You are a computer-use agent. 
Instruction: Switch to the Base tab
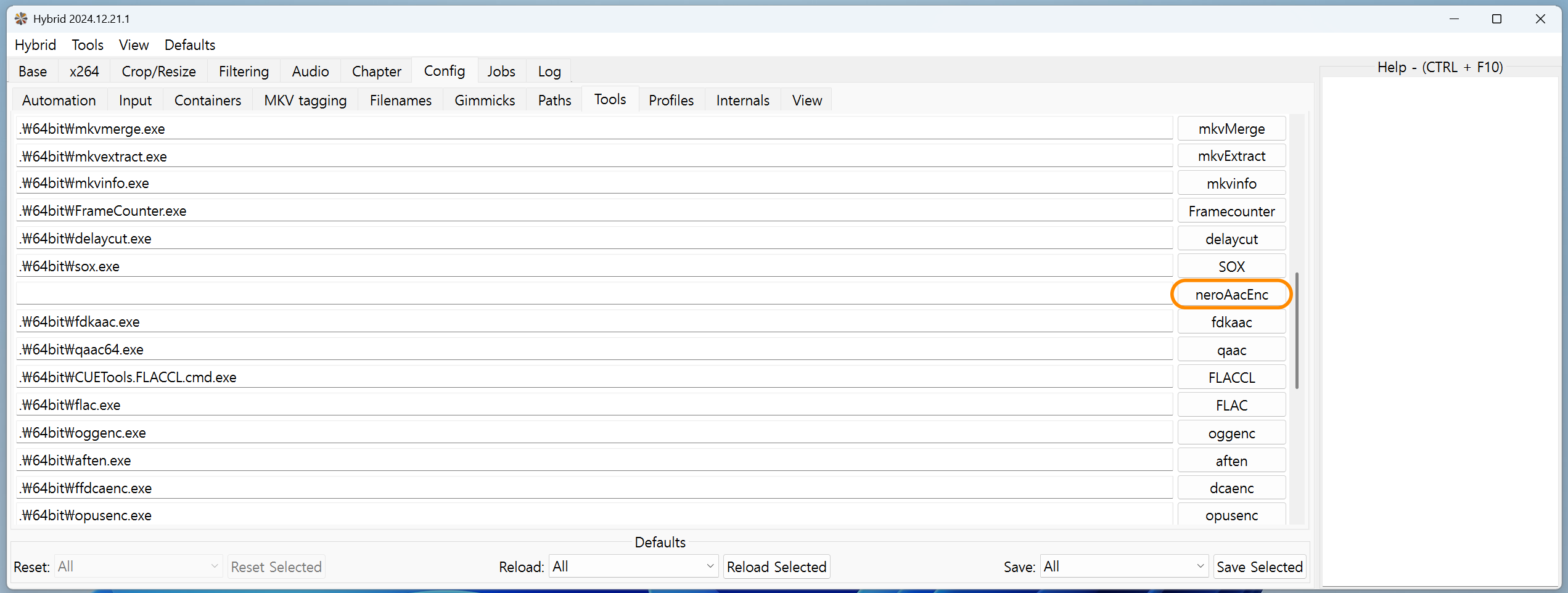click(x=33, y=72)
